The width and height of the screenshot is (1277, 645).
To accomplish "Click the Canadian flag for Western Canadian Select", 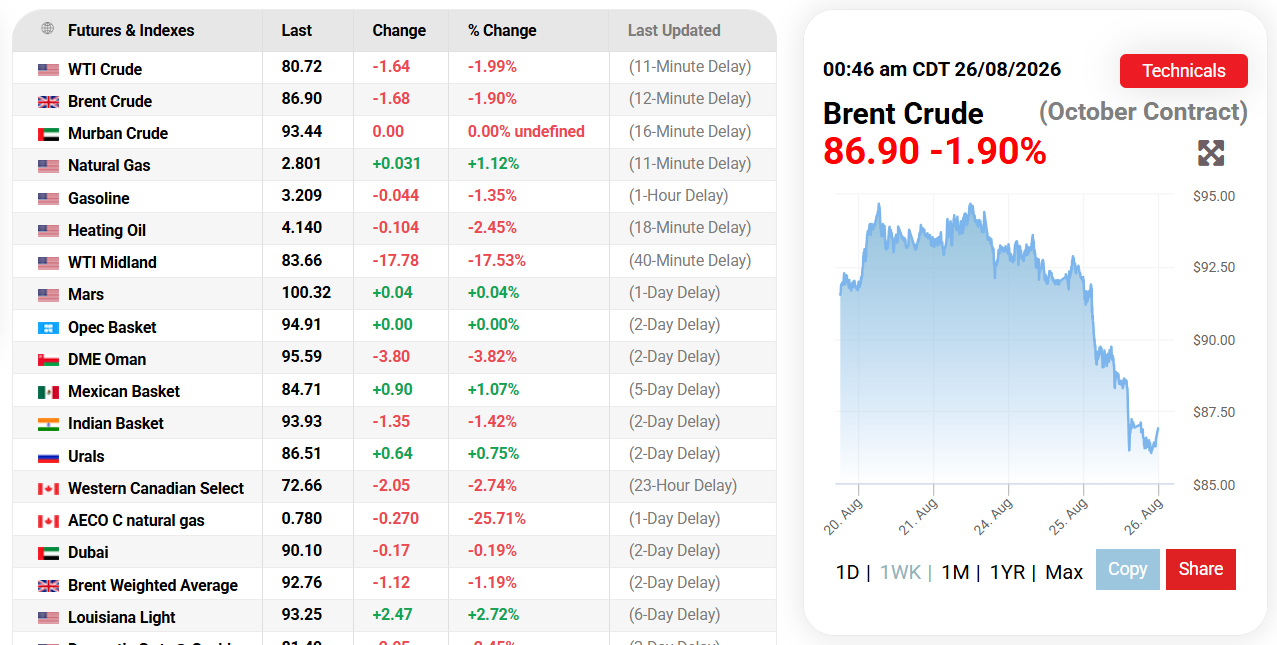I will pyautogui.click(x=48, y=488).
